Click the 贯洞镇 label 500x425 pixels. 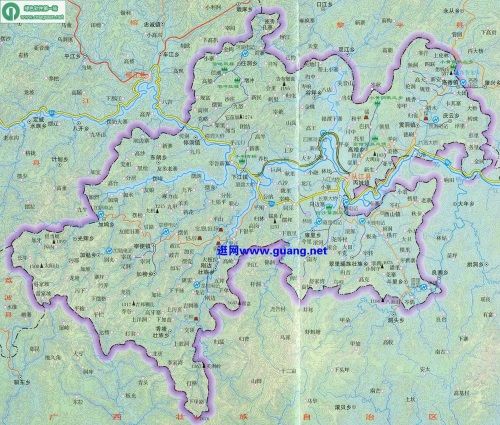click(x=407, y=124)
